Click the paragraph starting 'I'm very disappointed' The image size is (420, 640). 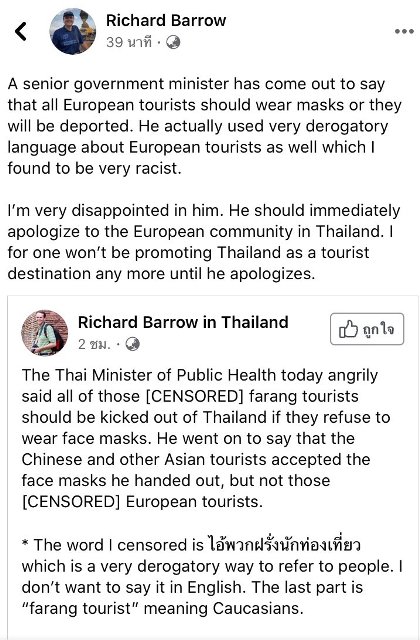point(204,242)
